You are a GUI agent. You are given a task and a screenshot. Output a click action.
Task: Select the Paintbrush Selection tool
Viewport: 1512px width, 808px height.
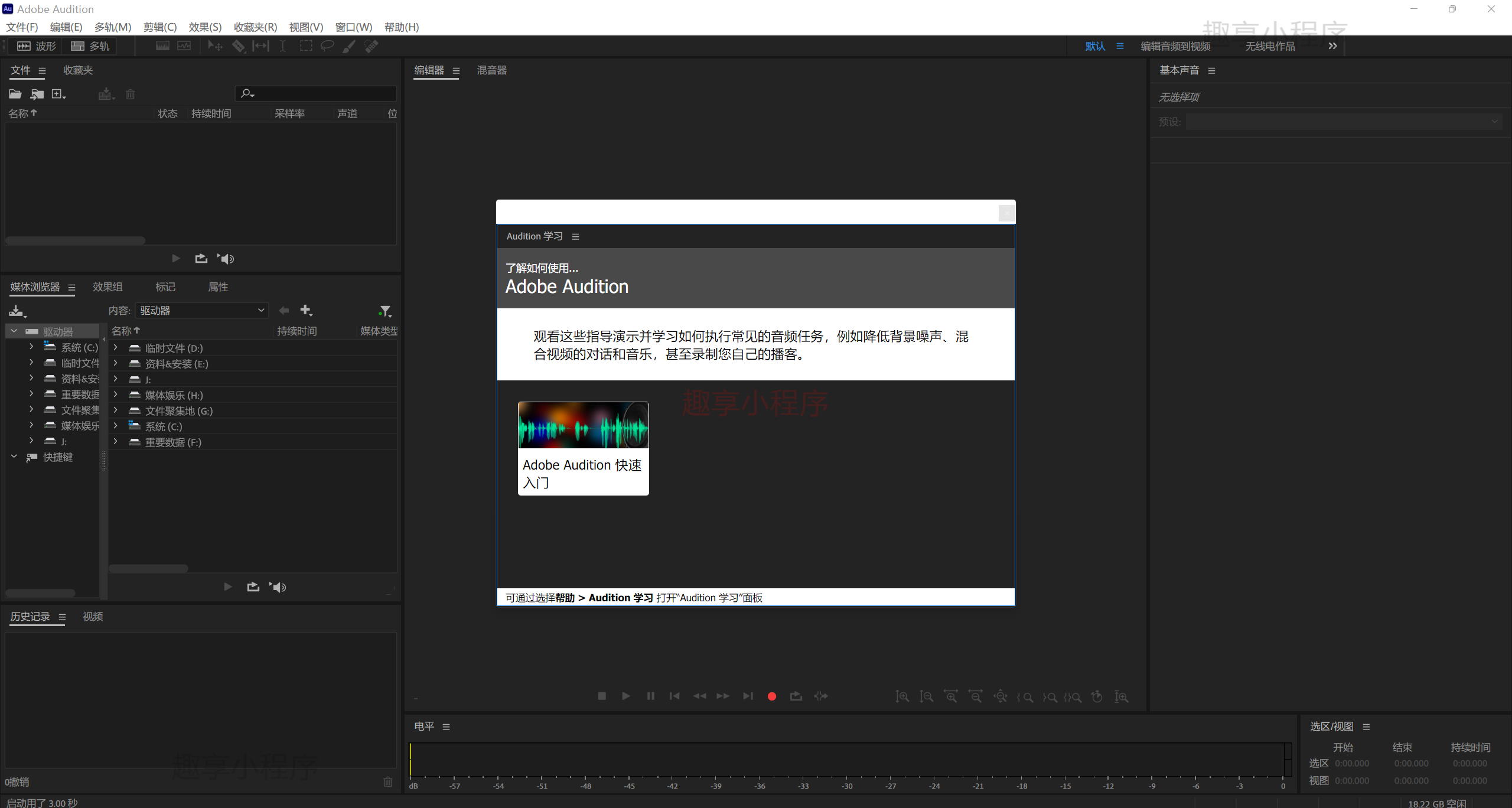(349, 46)
